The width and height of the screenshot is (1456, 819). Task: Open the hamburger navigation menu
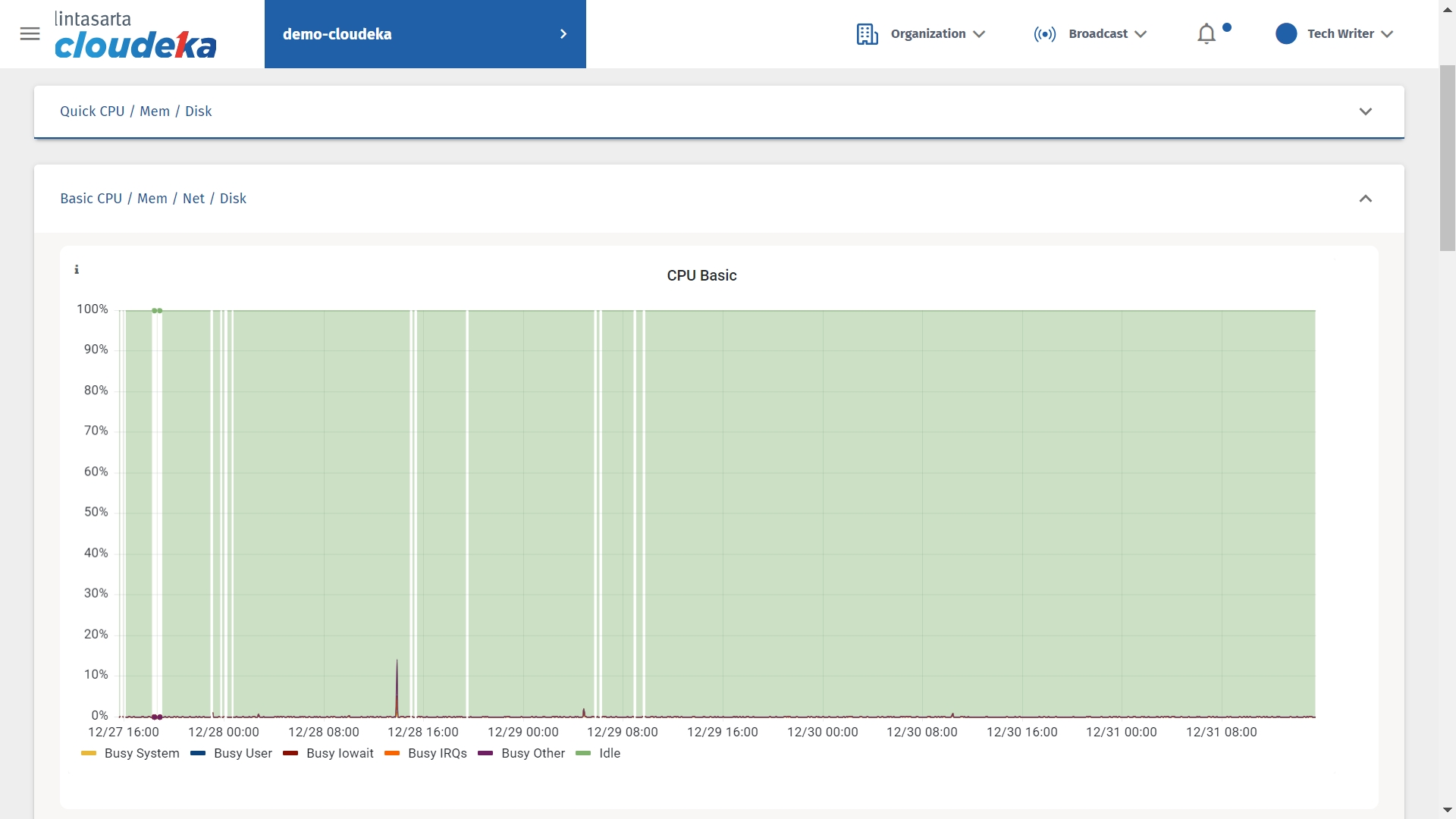tap(30, 34)
